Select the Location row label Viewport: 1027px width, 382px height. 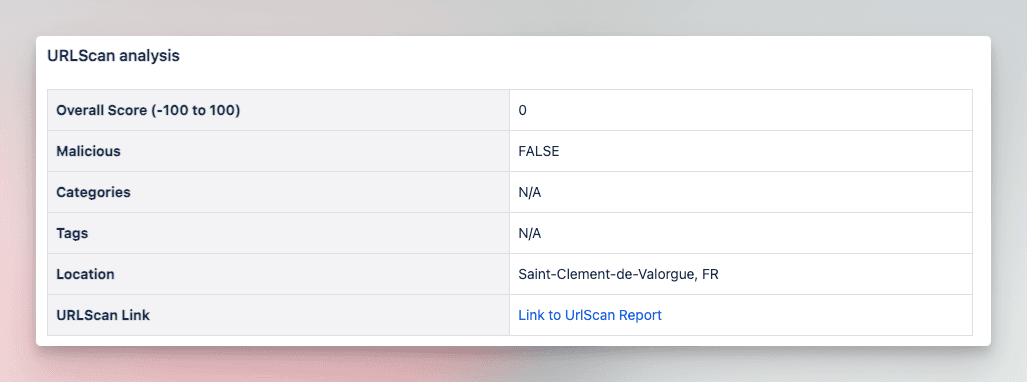pos(85,275)
